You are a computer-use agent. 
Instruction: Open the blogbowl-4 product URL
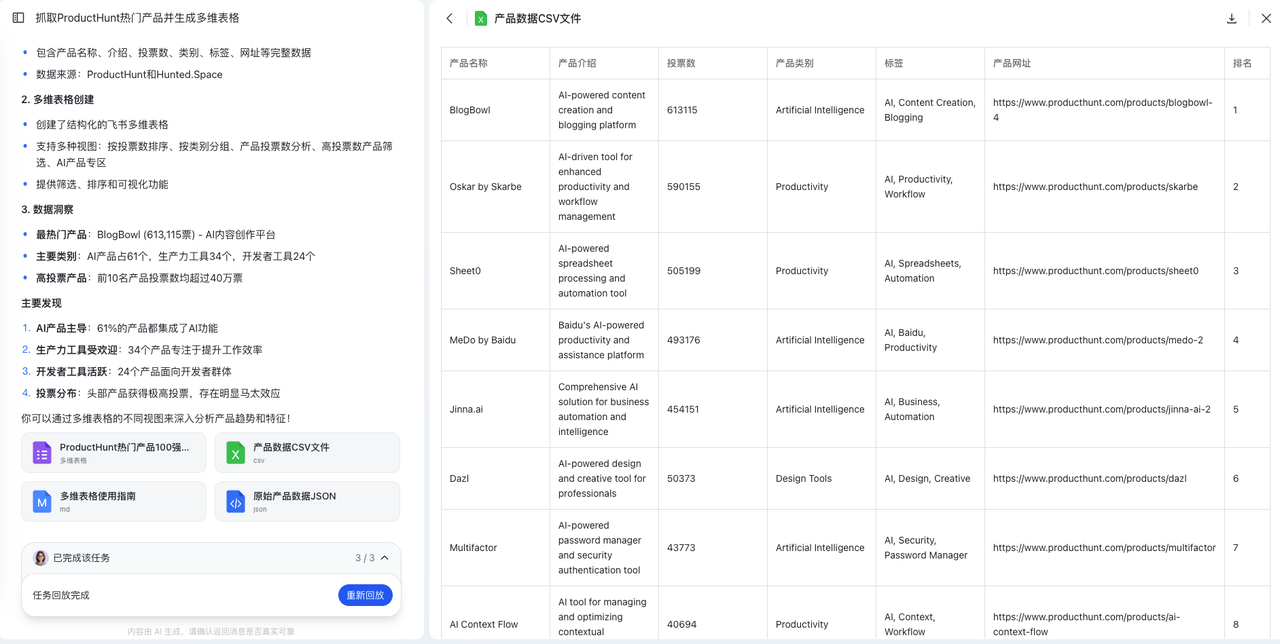coord(1102,110)
